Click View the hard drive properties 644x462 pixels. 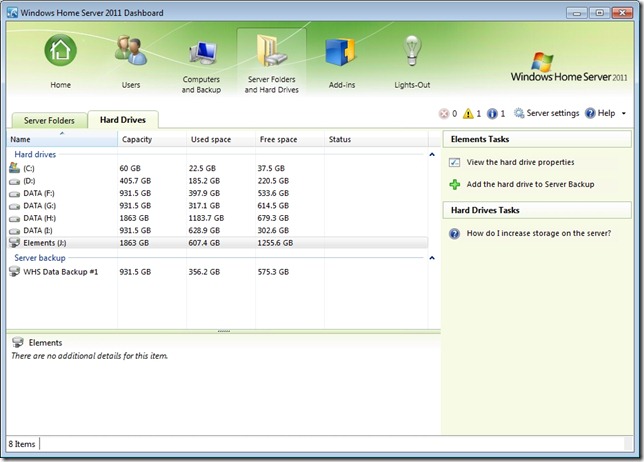point(519,162)
